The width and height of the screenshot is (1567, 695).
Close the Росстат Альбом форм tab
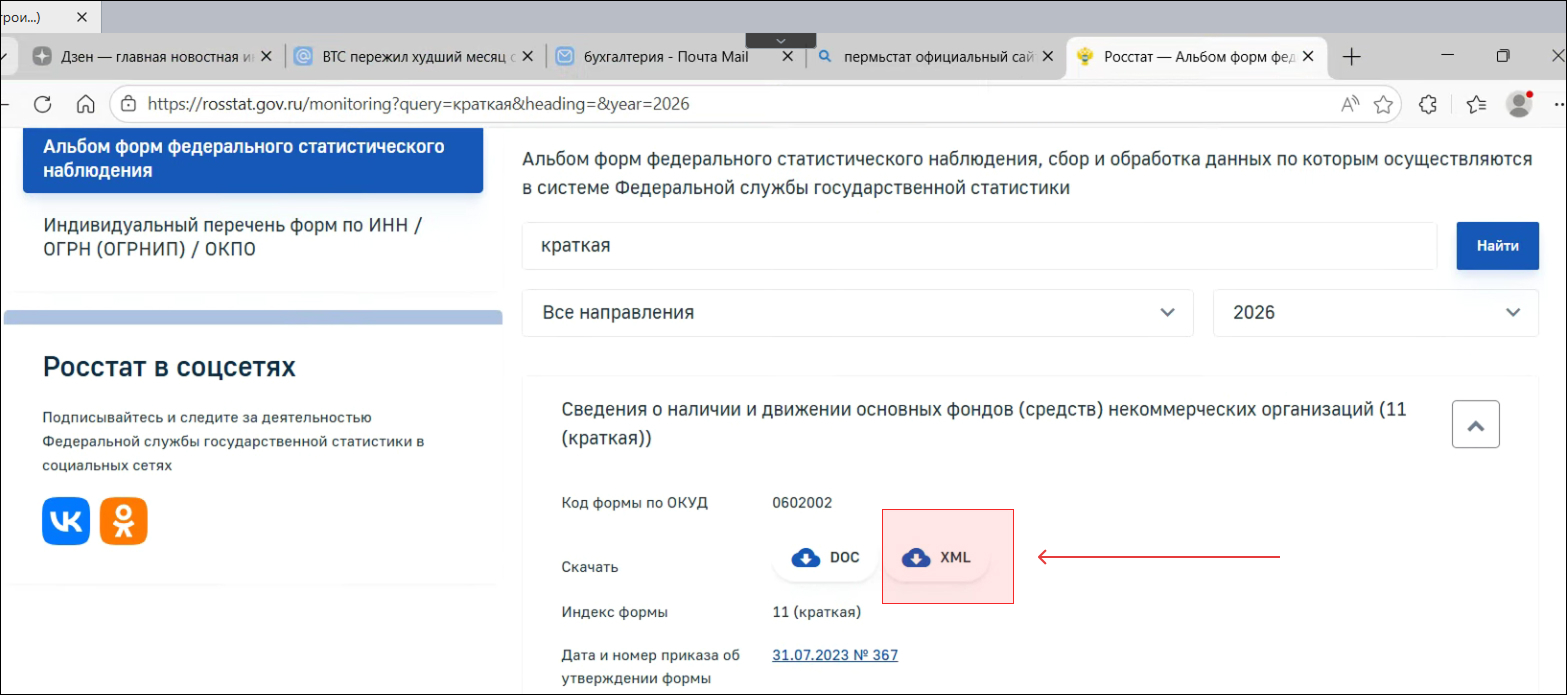tap(1310, 57)
